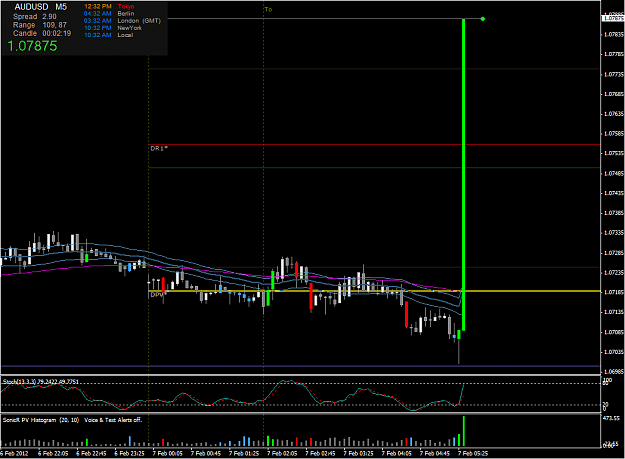Click the 7 Feb 00:05 time label
Screen dimensions: 625x459
click(x=168, y=453)
